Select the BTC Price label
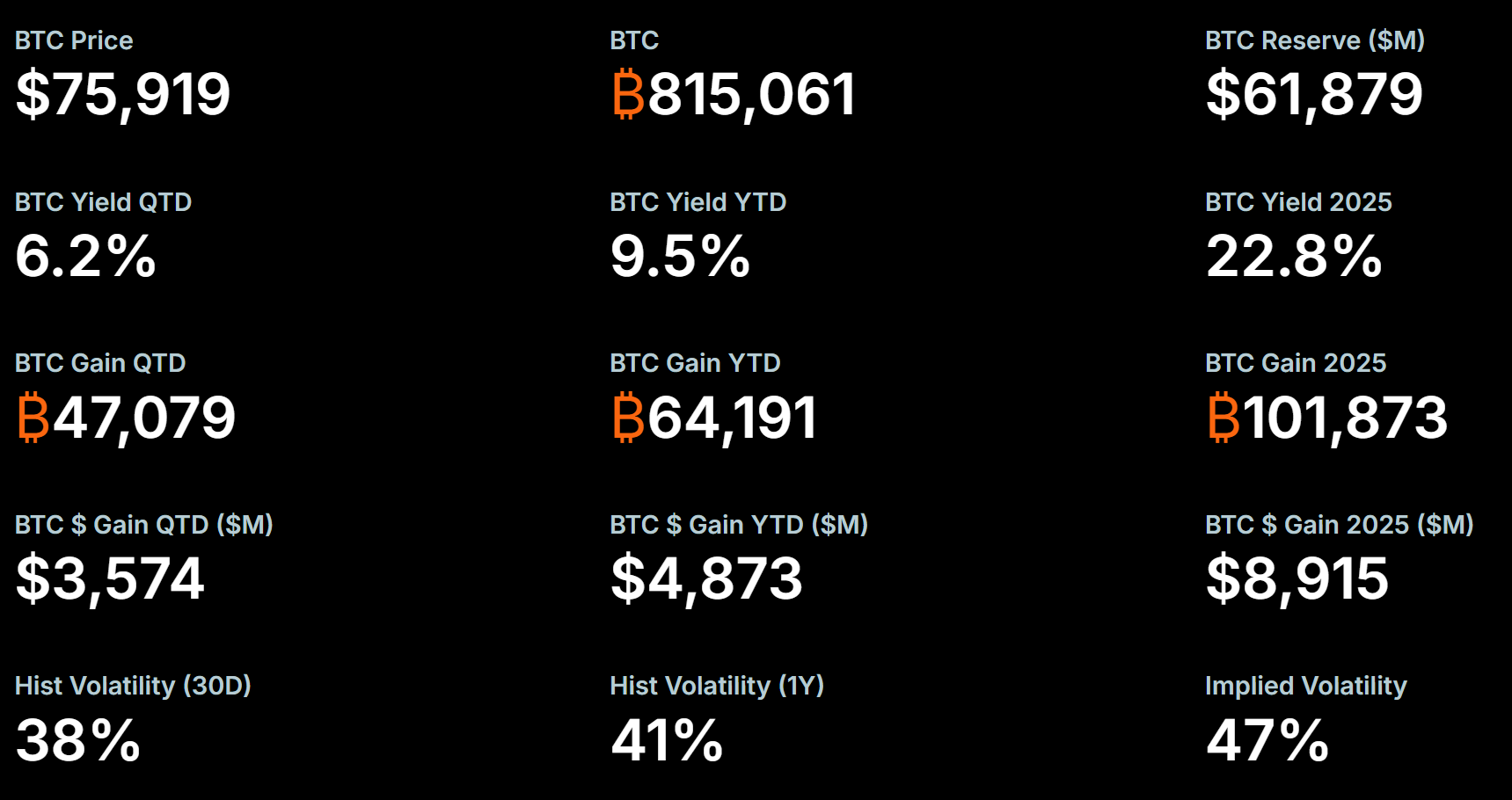This screenshot has width=1512, height=800. pos(74,40)
